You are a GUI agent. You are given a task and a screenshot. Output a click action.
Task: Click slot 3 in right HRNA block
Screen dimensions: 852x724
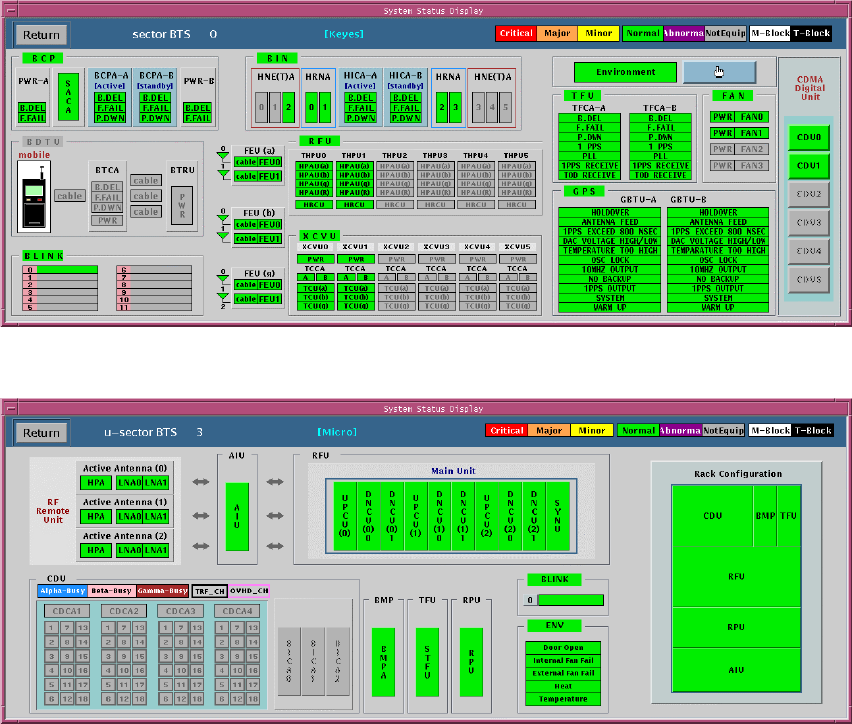point(455,107)
